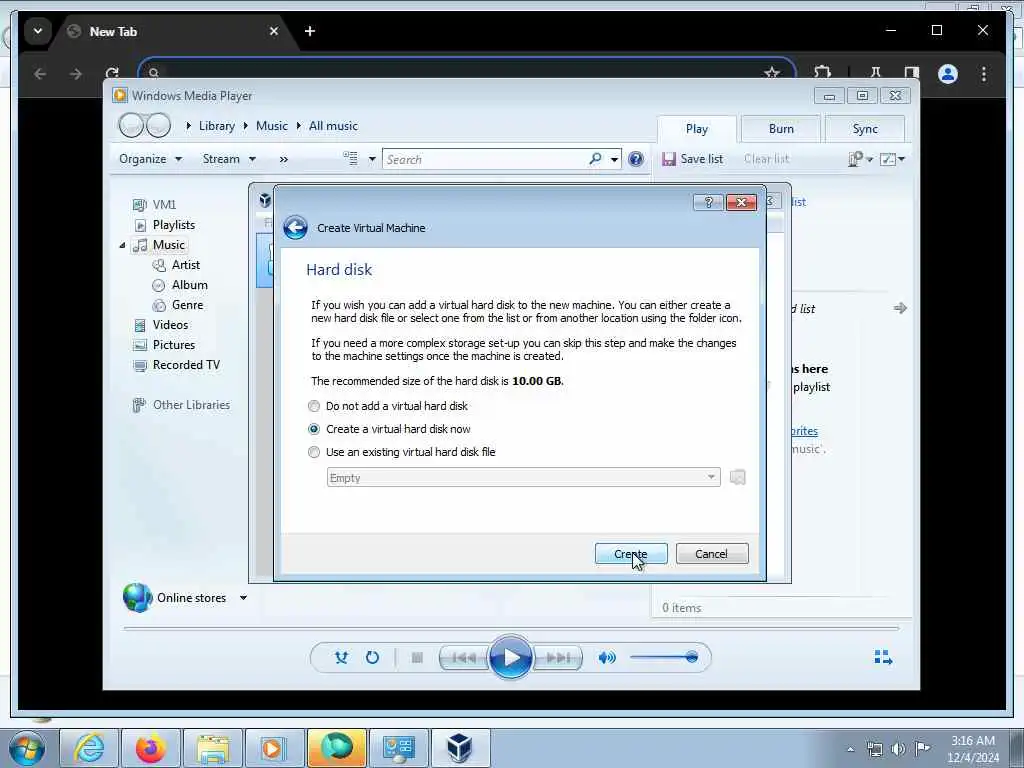Open the Empty hard disk file dropdown
The width and height of the screenshot is (1024, 768).
point(523,477)
